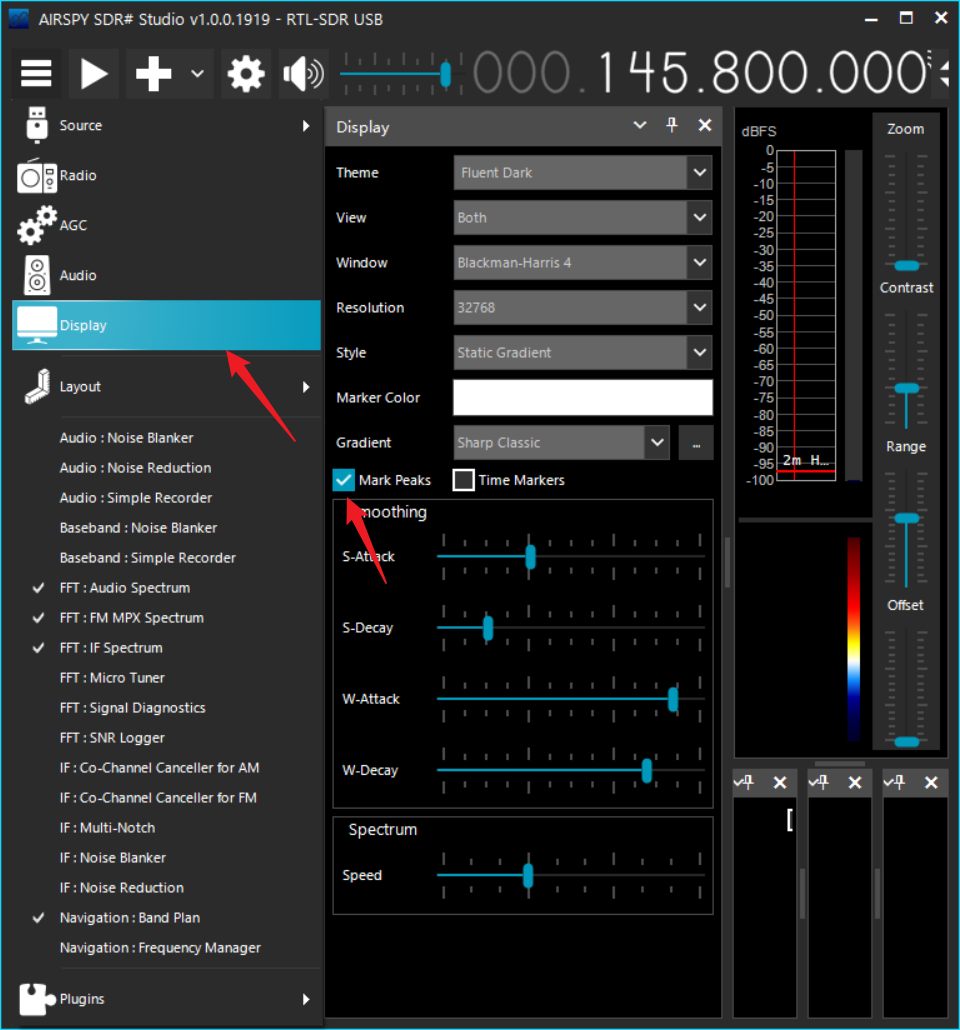Select Navigation : Frequency Manager menu item
The image size is (960, 1030).
(x=160, y=948)
